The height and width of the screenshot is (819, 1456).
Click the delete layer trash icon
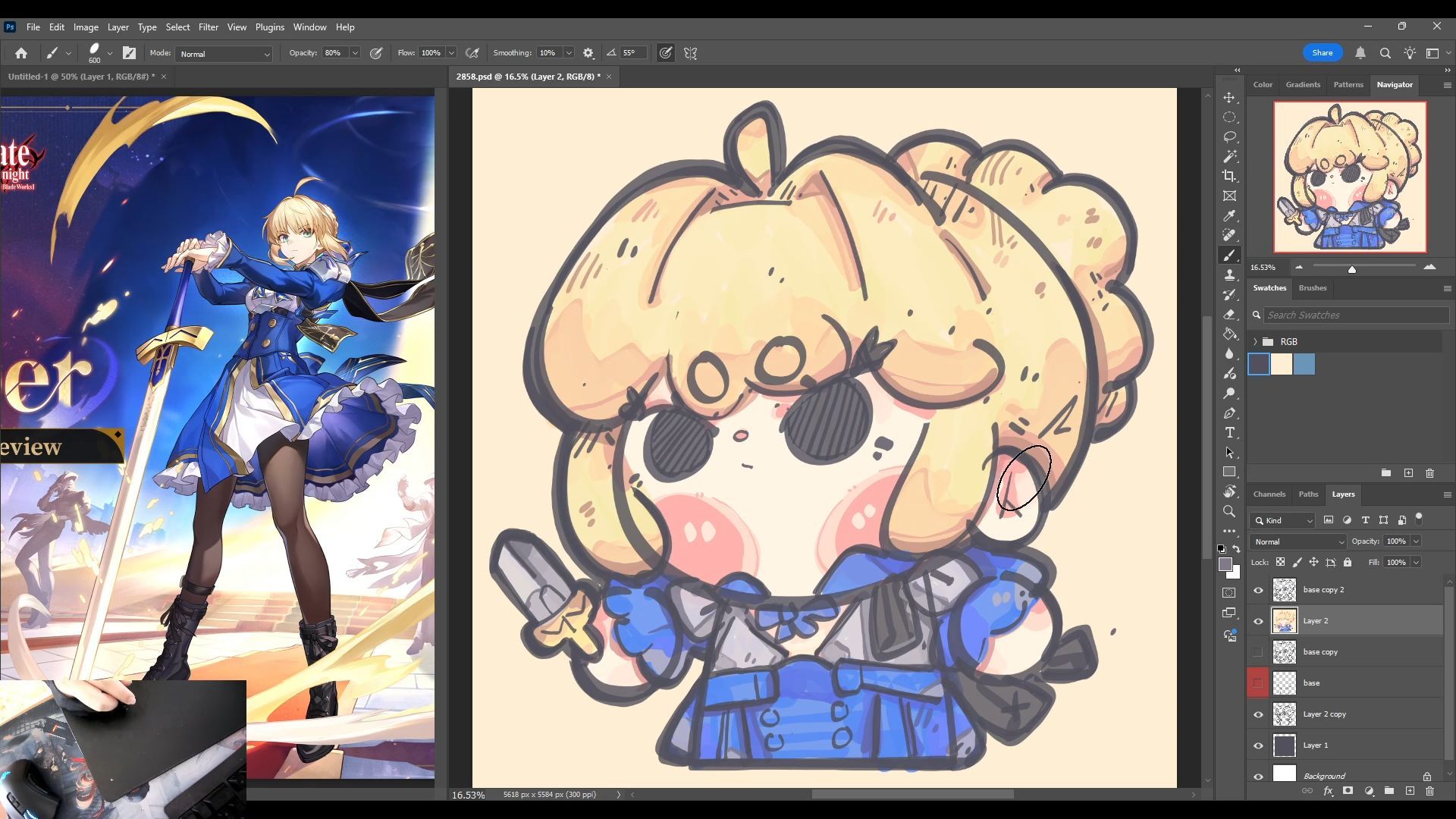[1429, 791]
